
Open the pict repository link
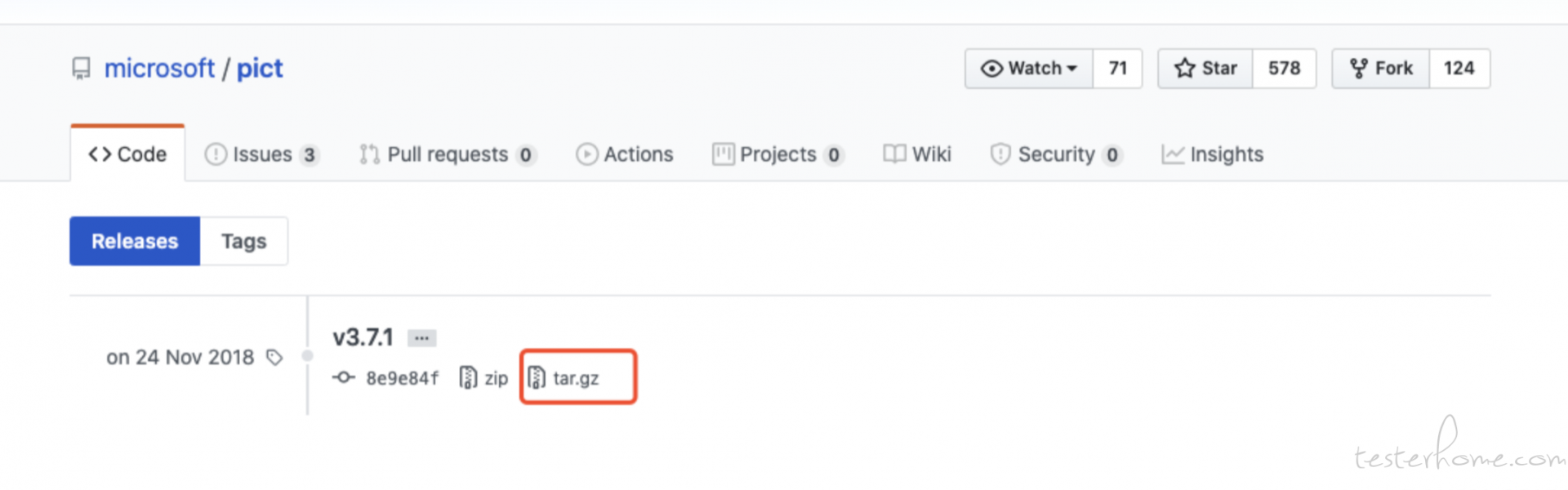pos(260,69)
